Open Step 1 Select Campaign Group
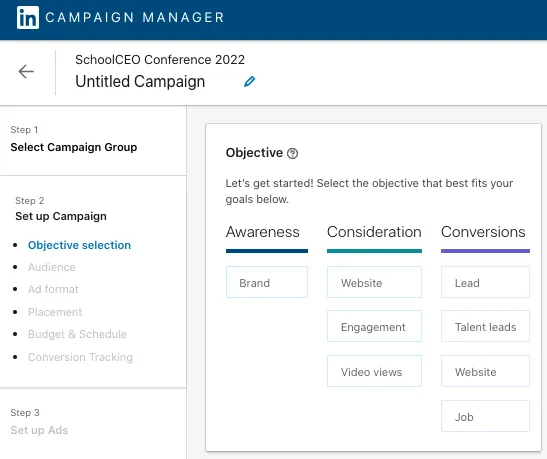The width and height of the screenshot is (547, 459). click(x=74, y=147)
